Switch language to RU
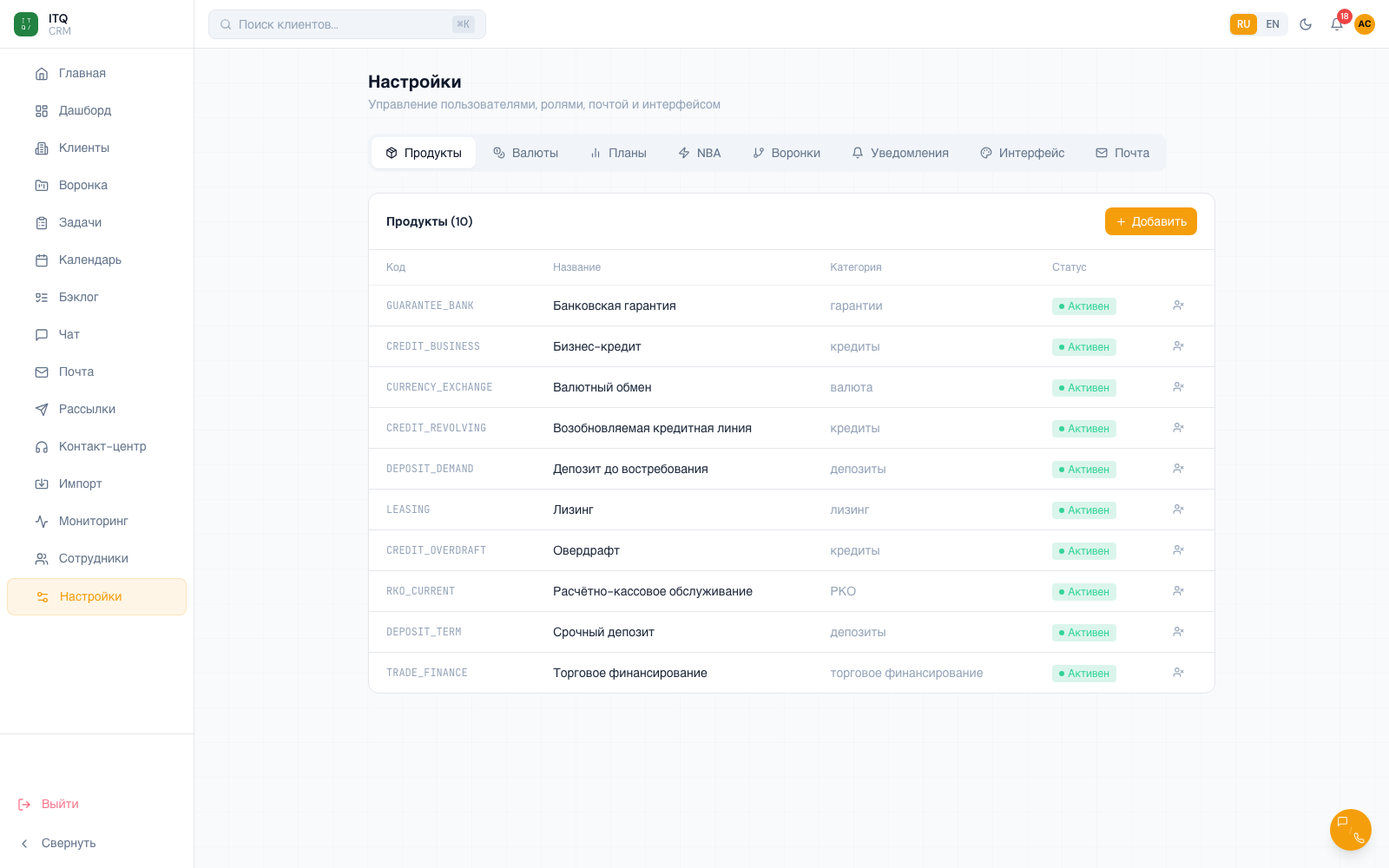The height and width of the screenshot is (868, 1389). pyautogui.click(x=1243, y=24)
